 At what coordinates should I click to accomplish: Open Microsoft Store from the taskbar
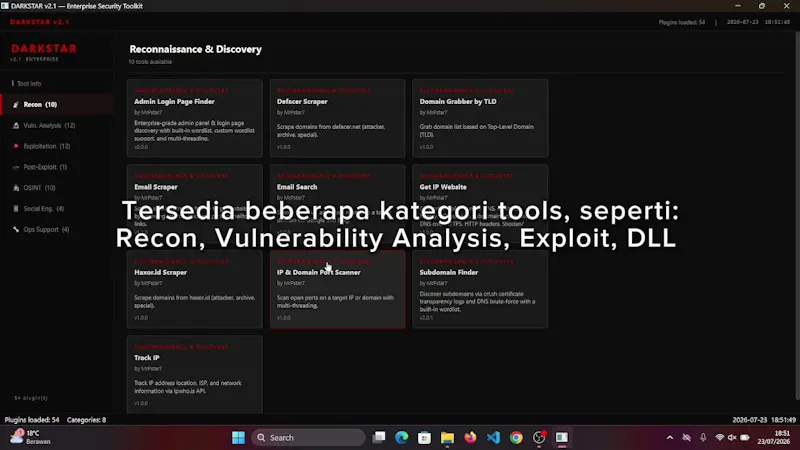pyautogui.click(x=424, y=438)
